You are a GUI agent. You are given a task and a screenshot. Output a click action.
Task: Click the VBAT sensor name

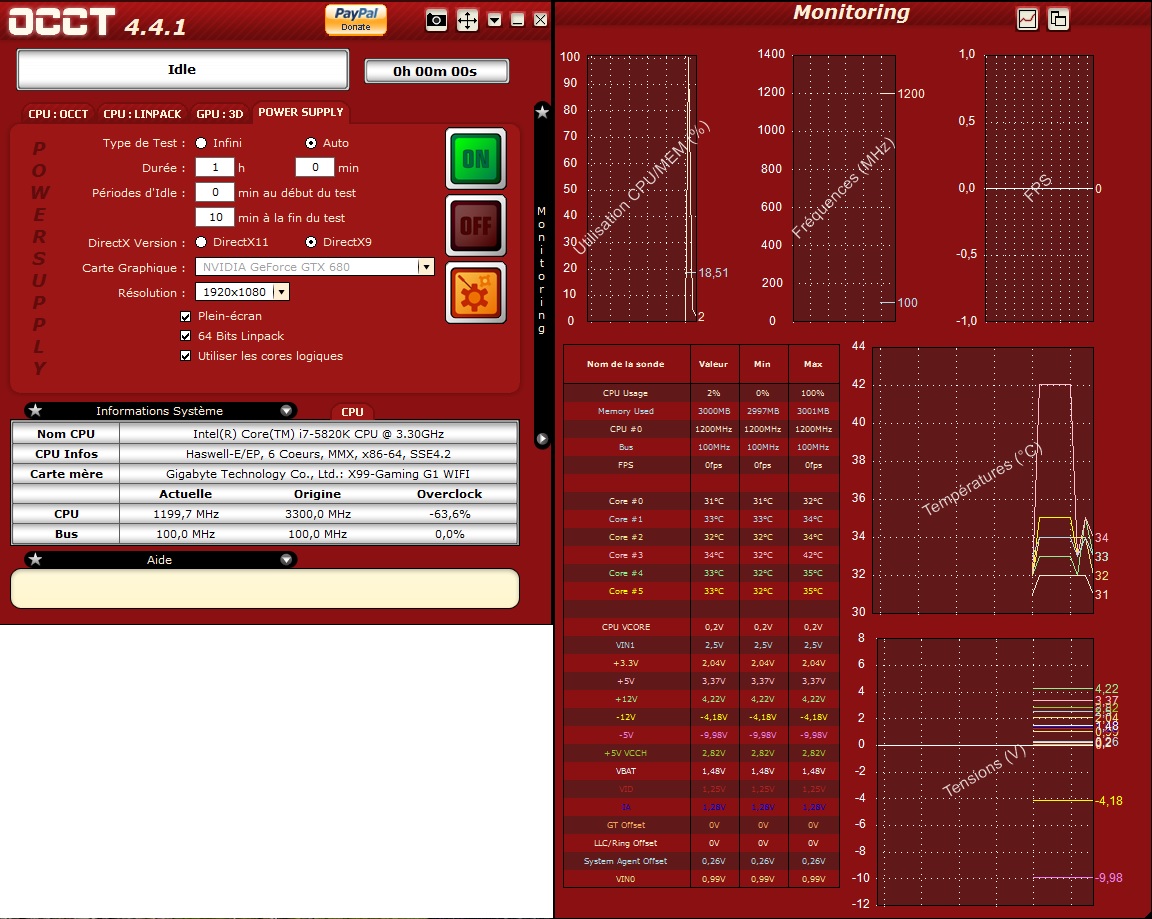626,771
